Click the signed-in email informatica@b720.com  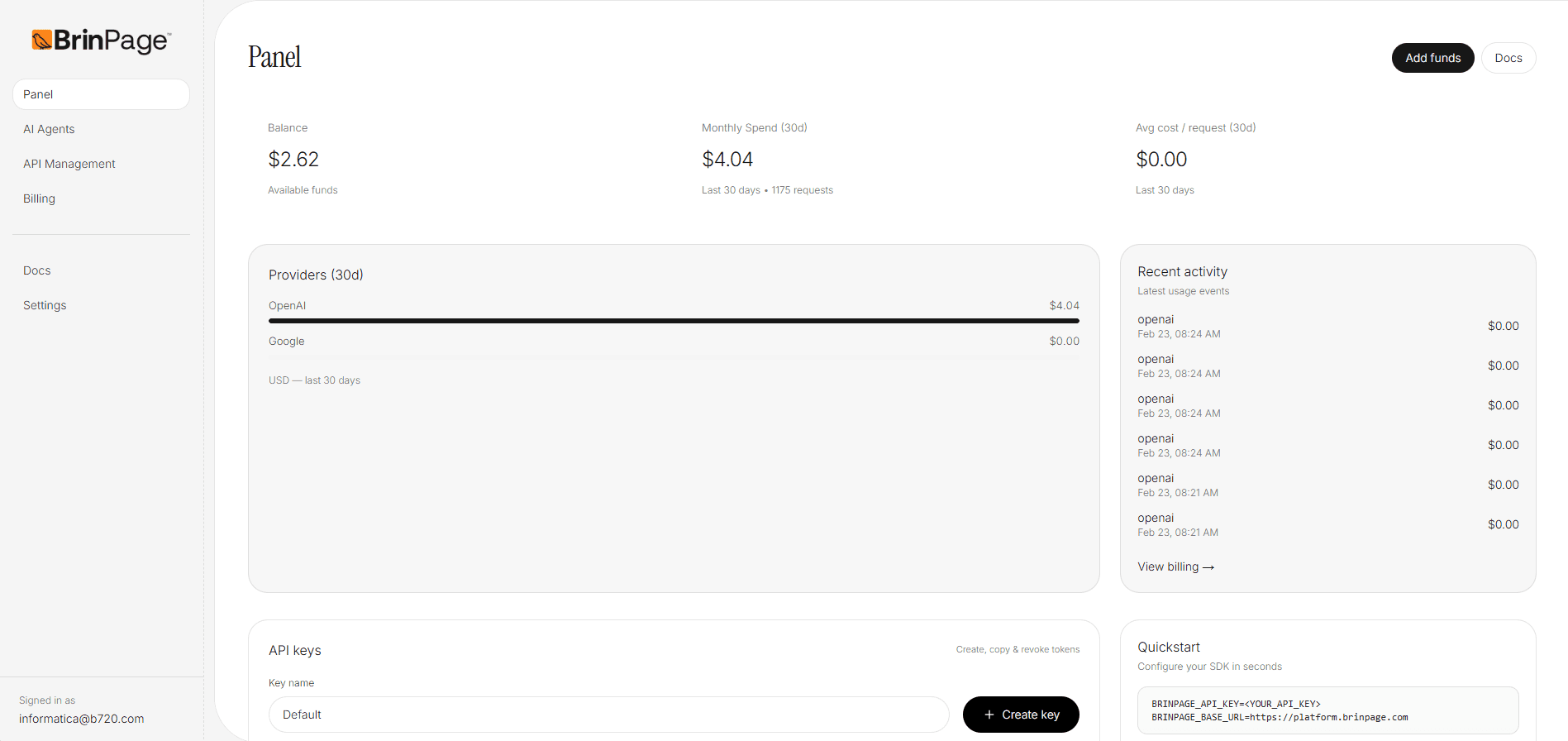pyautogui.click(x=82, y=719)
